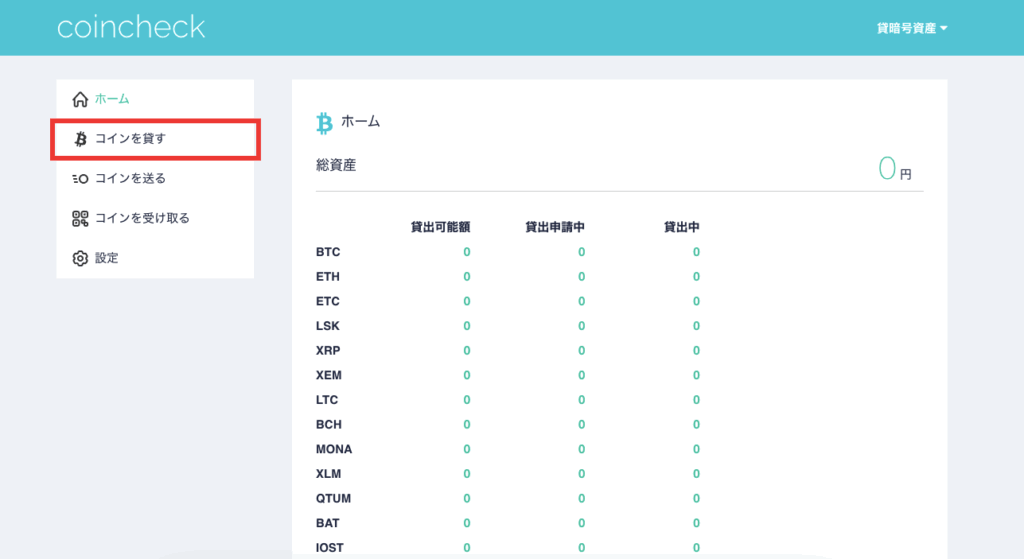Click the ETH row label
The width and height of the screenshot is (1024, 559).
point(328,277)
